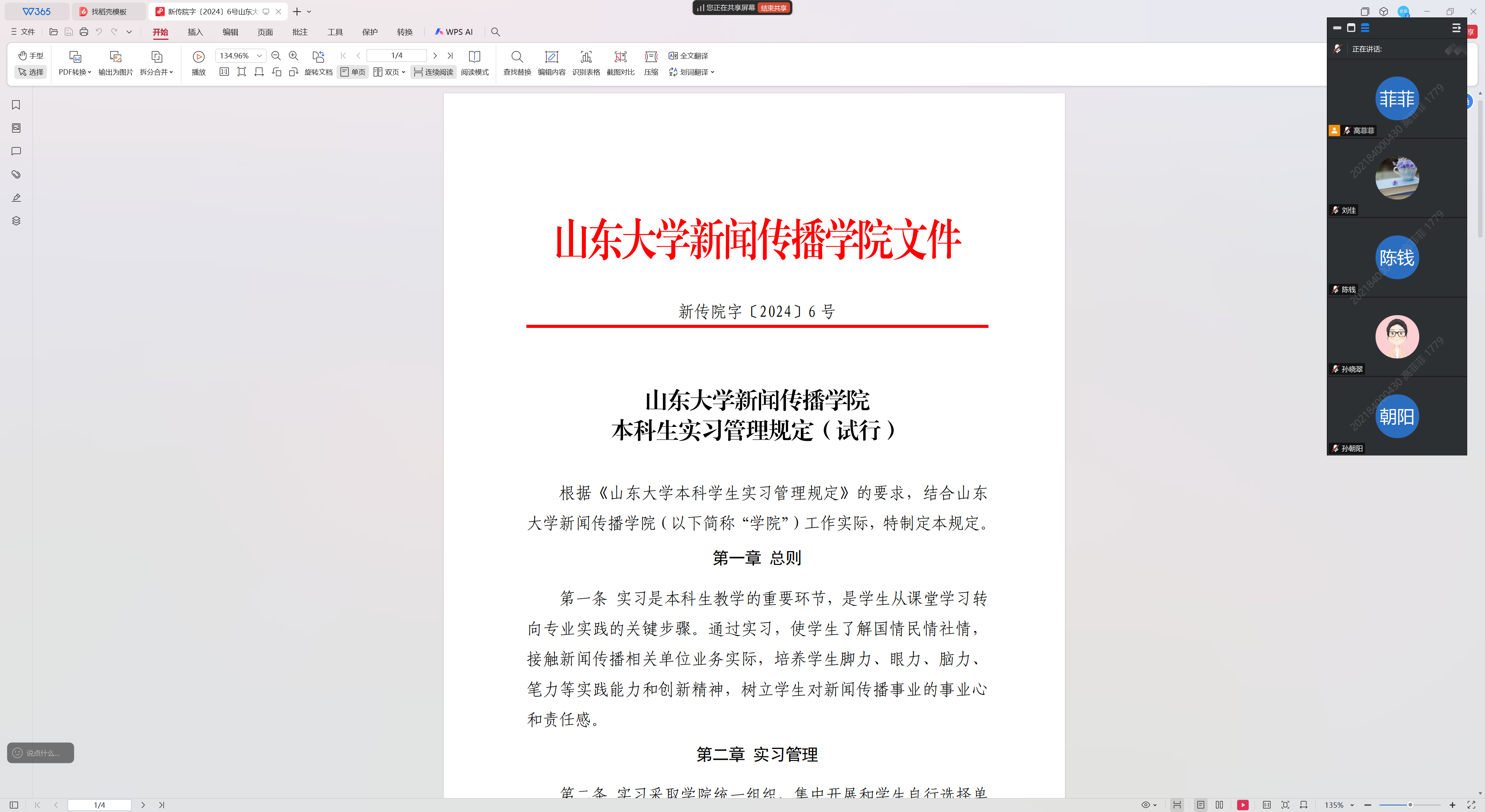Expand the zoom percentage 134.96% dropdown

[x=259, y=56]
